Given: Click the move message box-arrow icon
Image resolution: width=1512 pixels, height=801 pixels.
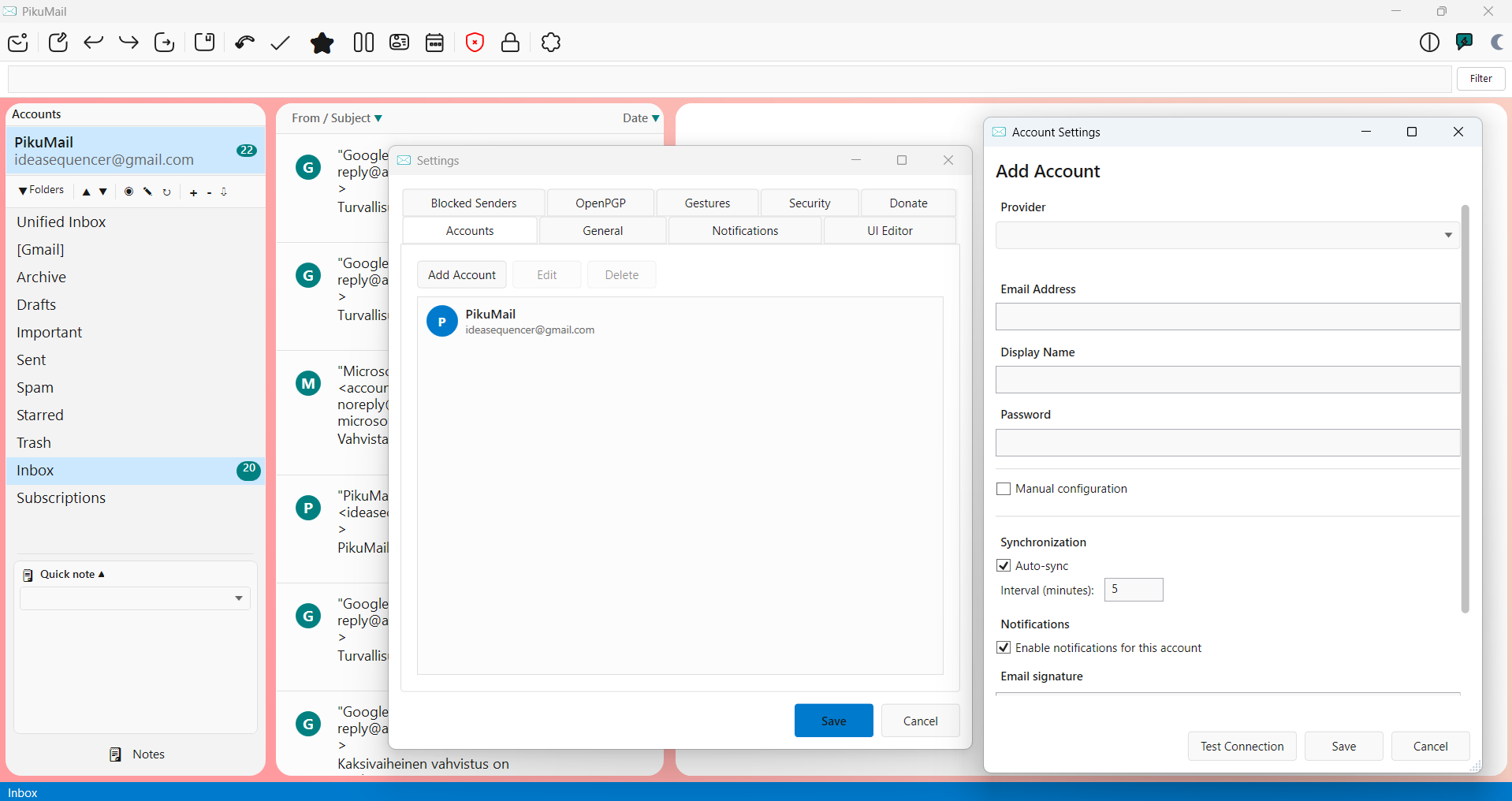Looking at the screenshot, I should point(165,43).
